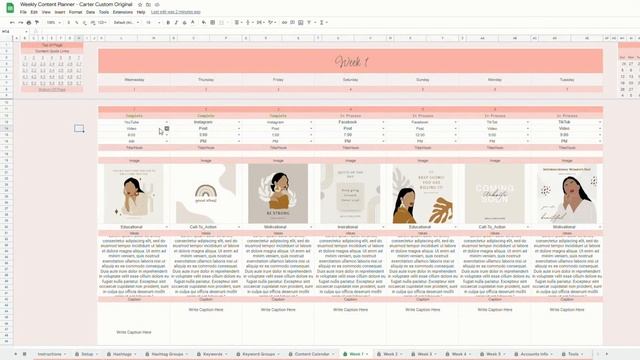Click the Insert link icon

(284, 22)
